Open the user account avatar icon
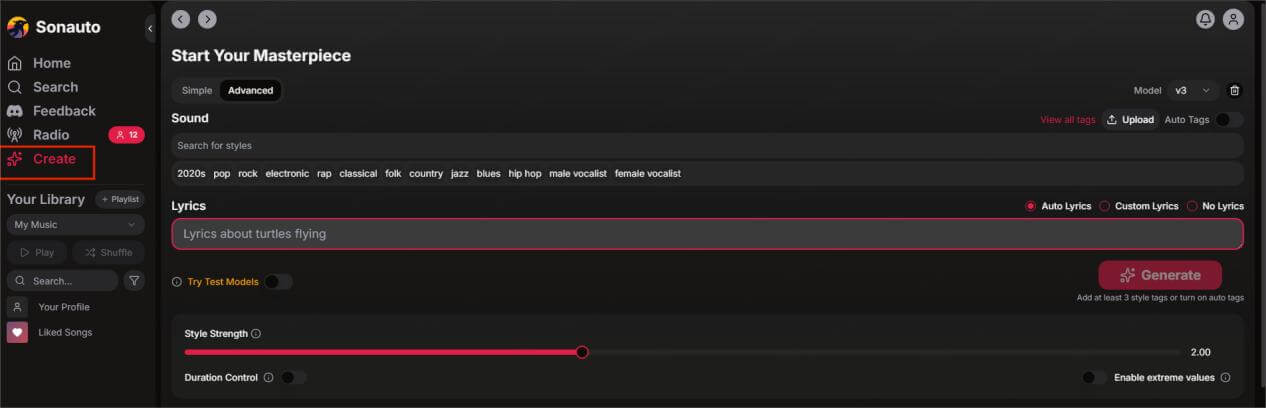This screenshot has width=1266, height=408. tap(1234, 19)
